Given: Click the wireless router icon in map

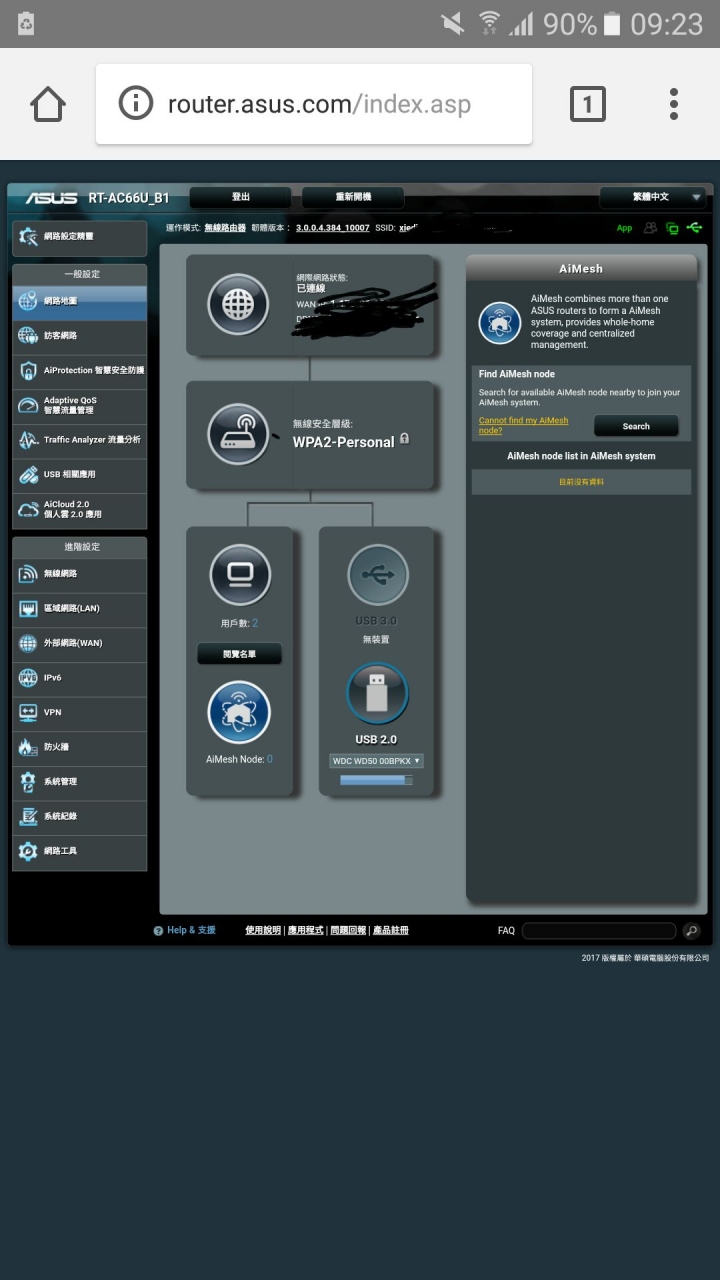Looking at the screenshot, I should point(238,433).
